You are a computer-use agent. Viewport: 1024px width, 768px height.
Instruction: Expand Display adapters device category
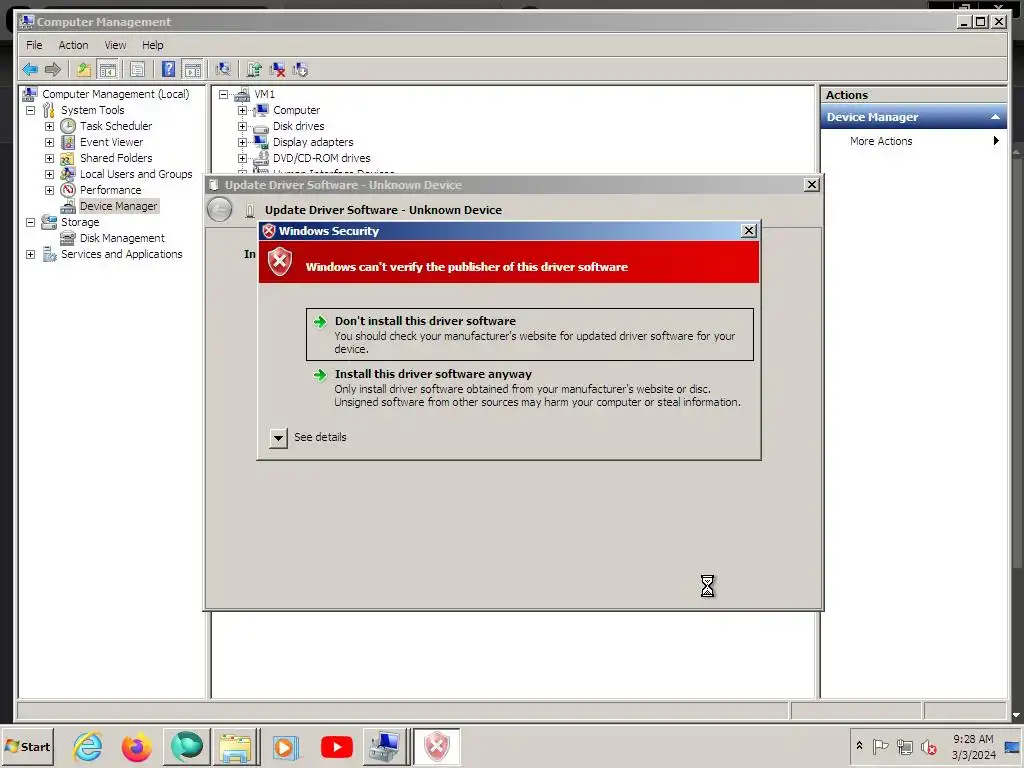click(x=242, y=142)
